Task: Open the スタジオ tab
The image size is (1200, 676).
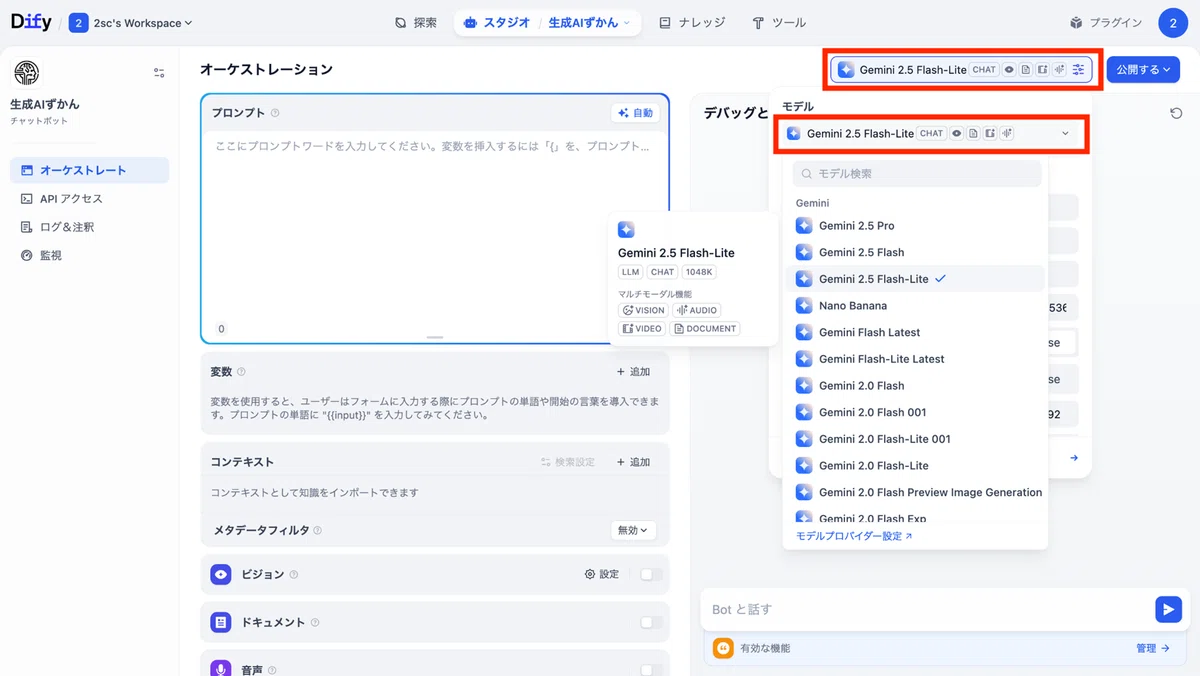Action: click(498, 22)
